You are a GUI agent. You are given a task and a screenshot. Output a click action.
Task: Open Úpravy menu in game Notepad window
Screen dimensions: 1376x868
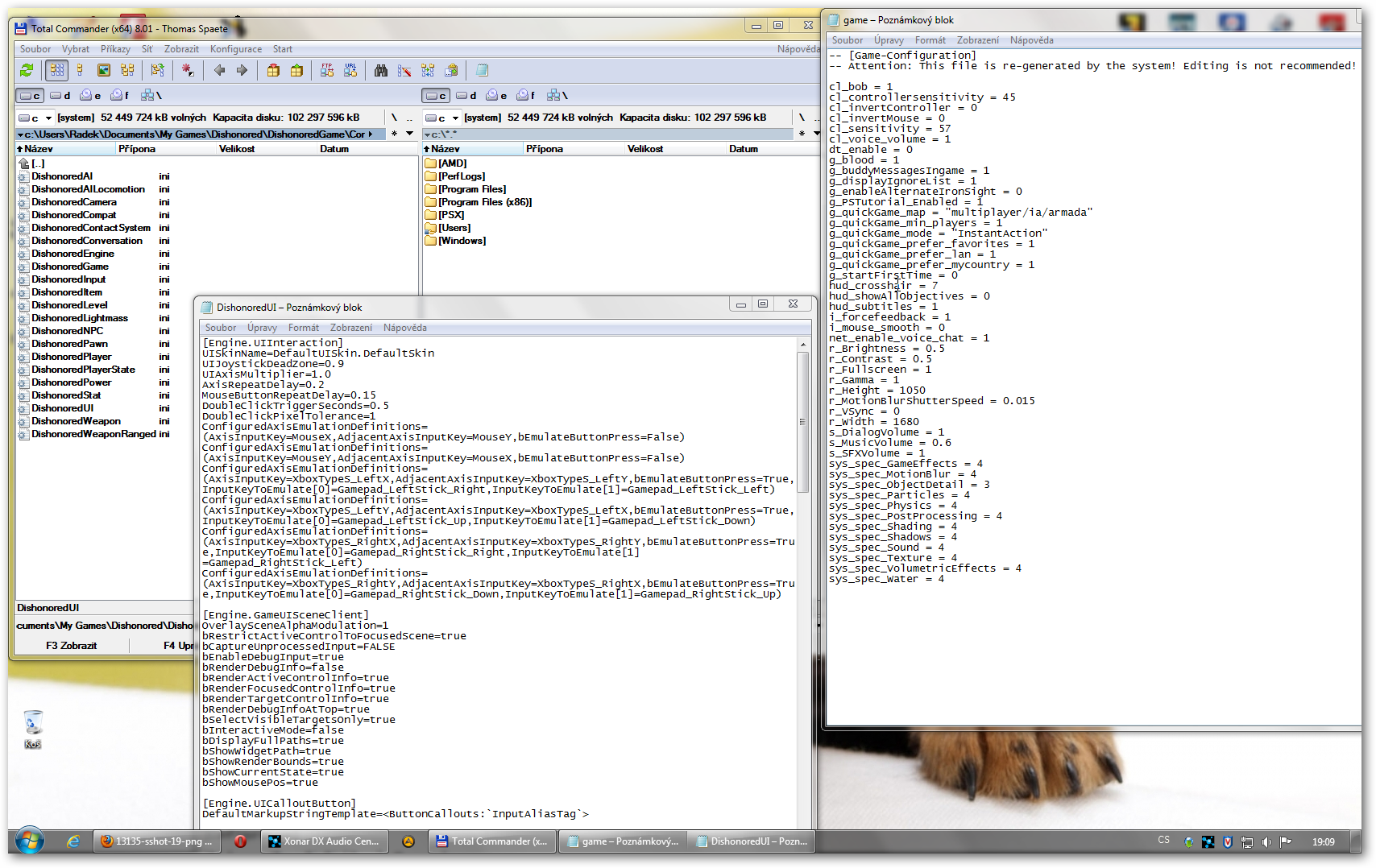tap(889, 40)
